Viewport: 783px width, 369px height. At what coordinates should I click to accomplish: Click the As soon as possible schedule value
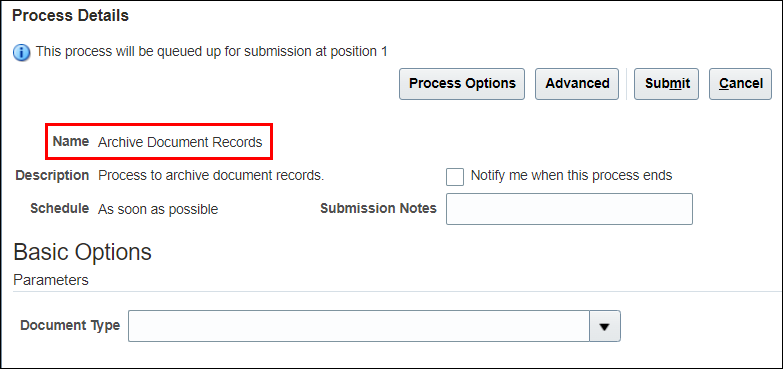click(158, 209)
